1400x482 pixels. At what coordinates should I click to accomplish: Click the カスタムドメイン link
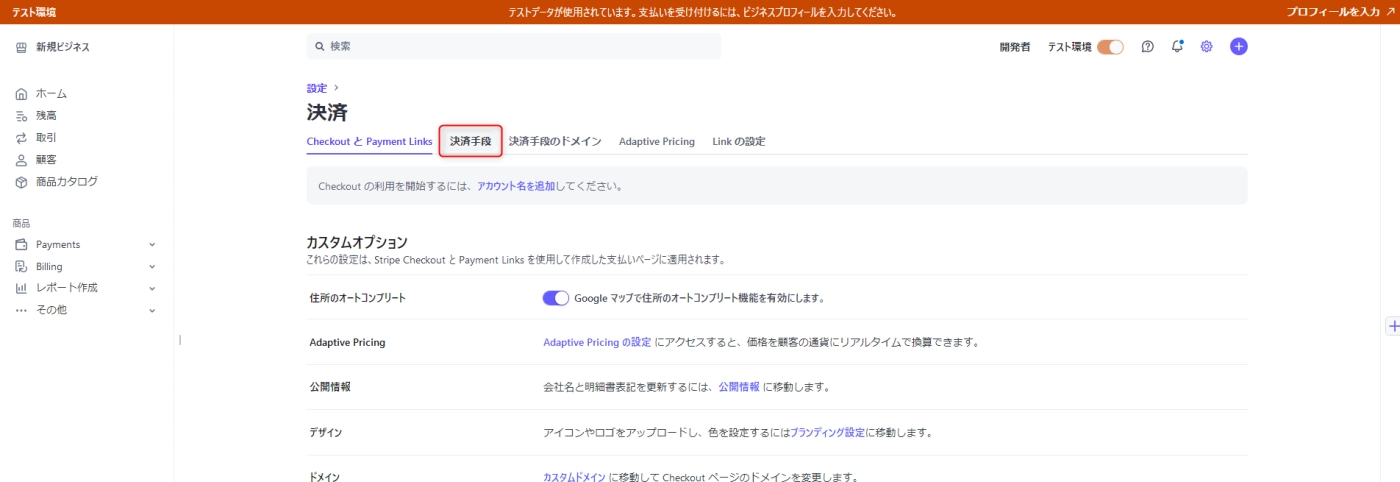(x=574, y=477)
